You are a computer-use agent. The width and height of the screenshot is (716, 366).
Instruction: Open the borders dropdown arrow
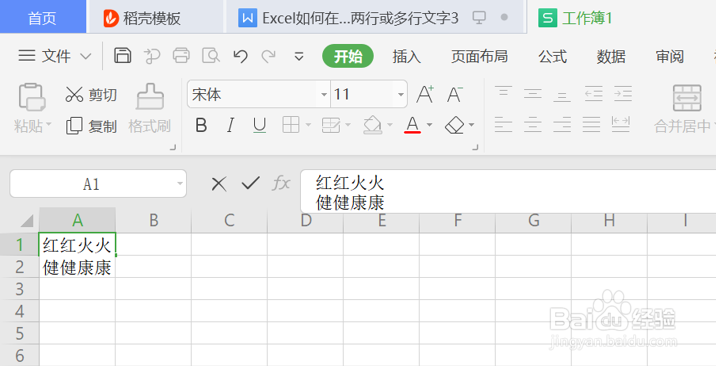(308, 125)
